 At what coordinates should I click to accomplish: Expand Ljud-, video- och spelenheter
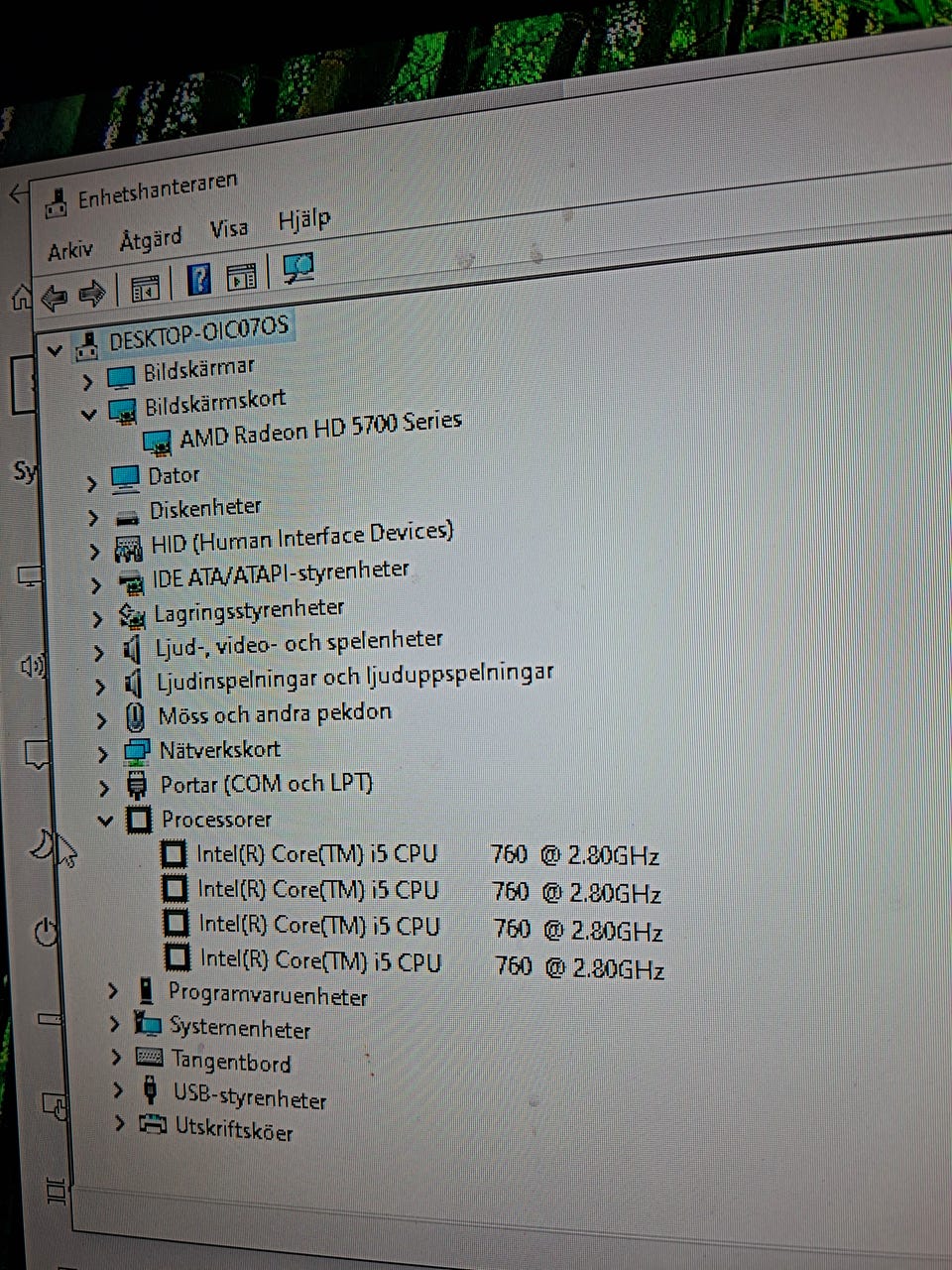click(x=99, y=653)
